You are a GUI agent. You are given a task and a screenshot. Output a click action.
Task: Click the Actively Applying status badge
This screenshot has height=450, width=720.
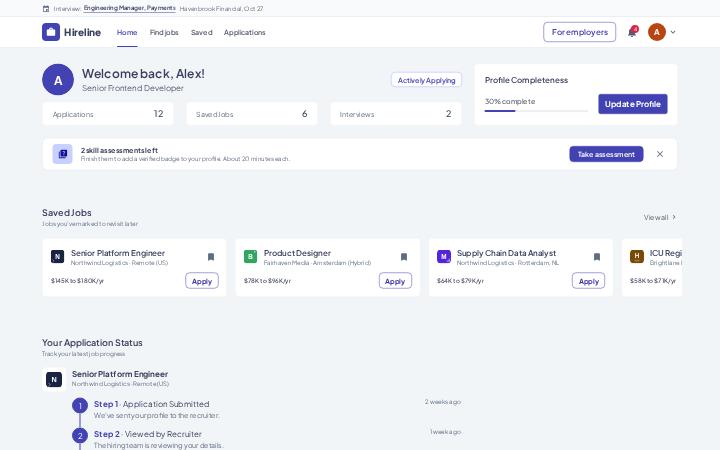(426, 80)
